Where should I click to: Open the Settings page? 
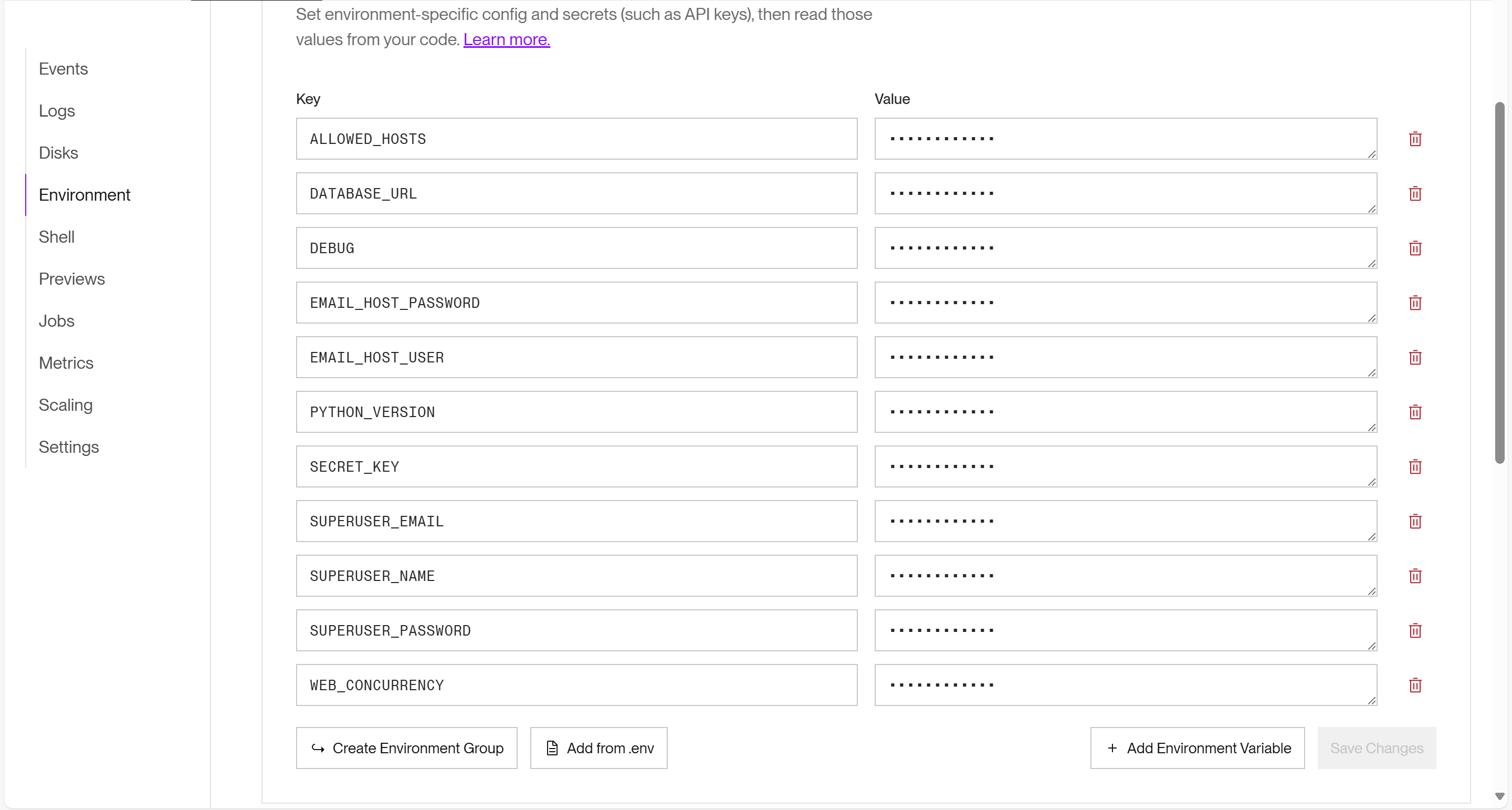[x=69, y=446]
